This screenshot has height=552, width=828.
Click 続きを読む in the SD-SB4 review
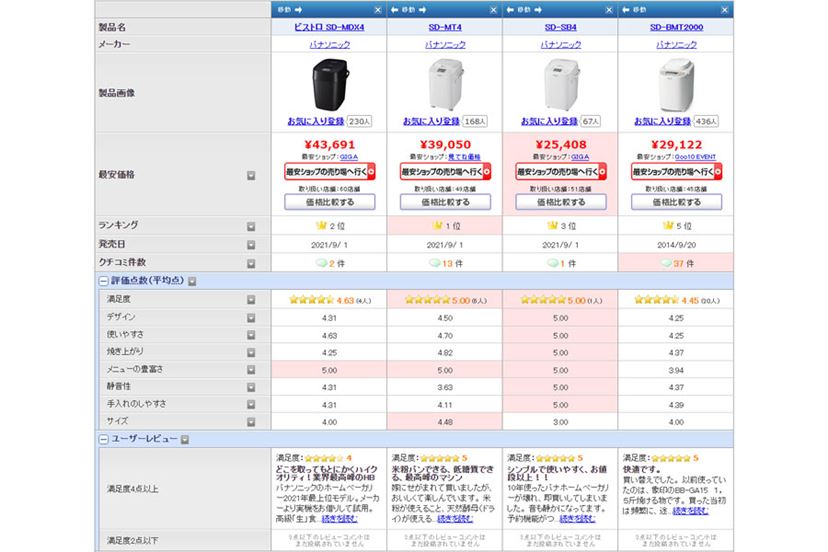tap(580, 519)
